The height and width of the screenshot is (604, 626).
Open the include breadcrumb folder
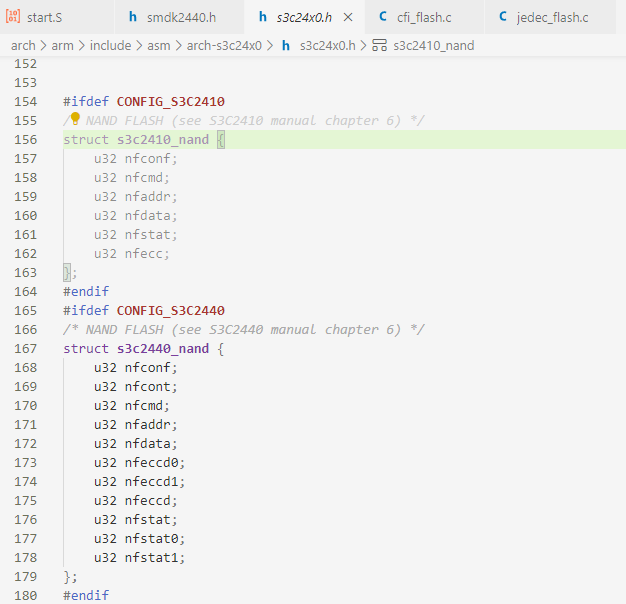[111, 46]
